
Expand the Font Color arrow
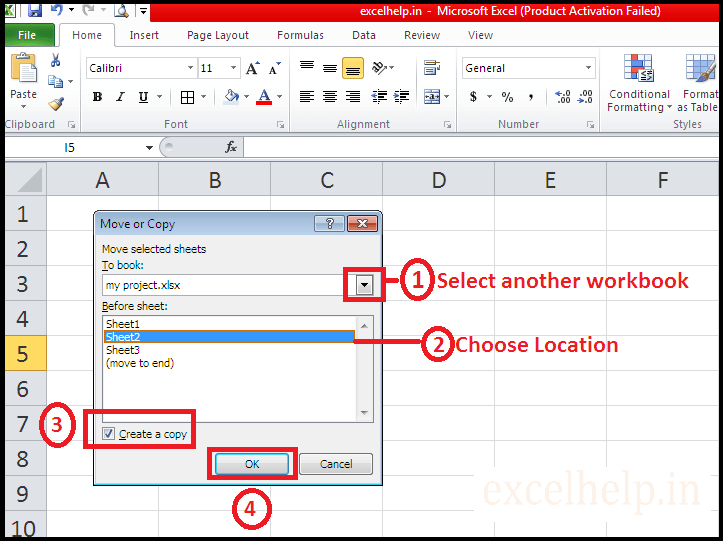(279, 97)
